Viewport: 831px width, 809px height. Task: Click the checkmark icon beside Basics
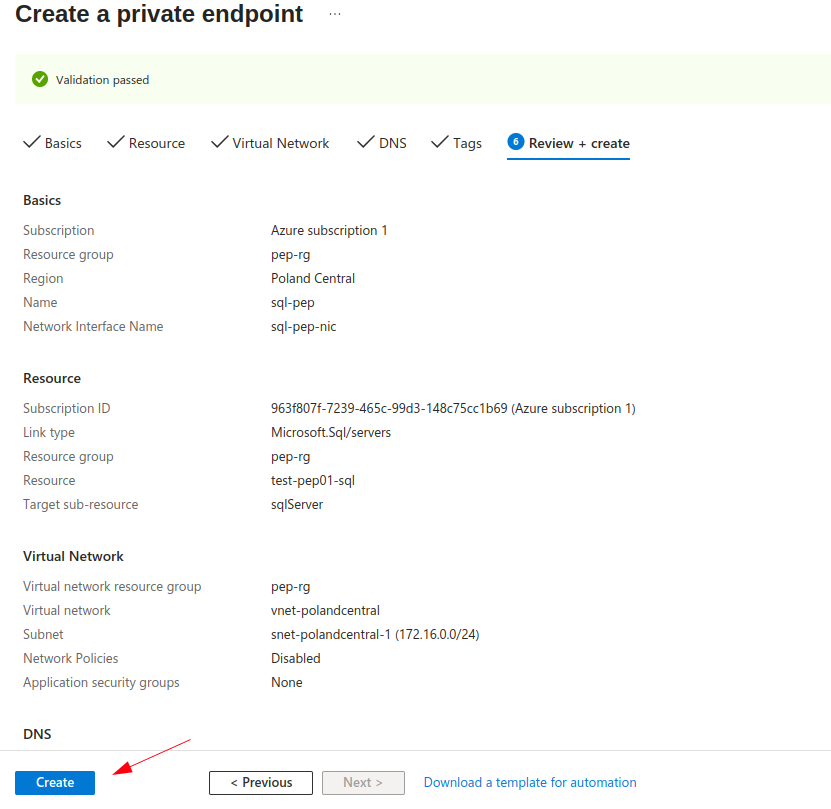click(x=31, y=142)
